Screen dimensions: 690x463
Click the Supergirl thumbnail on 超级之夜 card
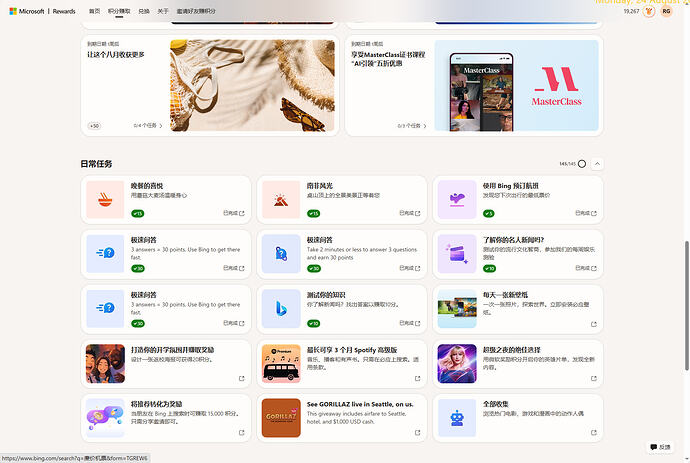[457, 364]
